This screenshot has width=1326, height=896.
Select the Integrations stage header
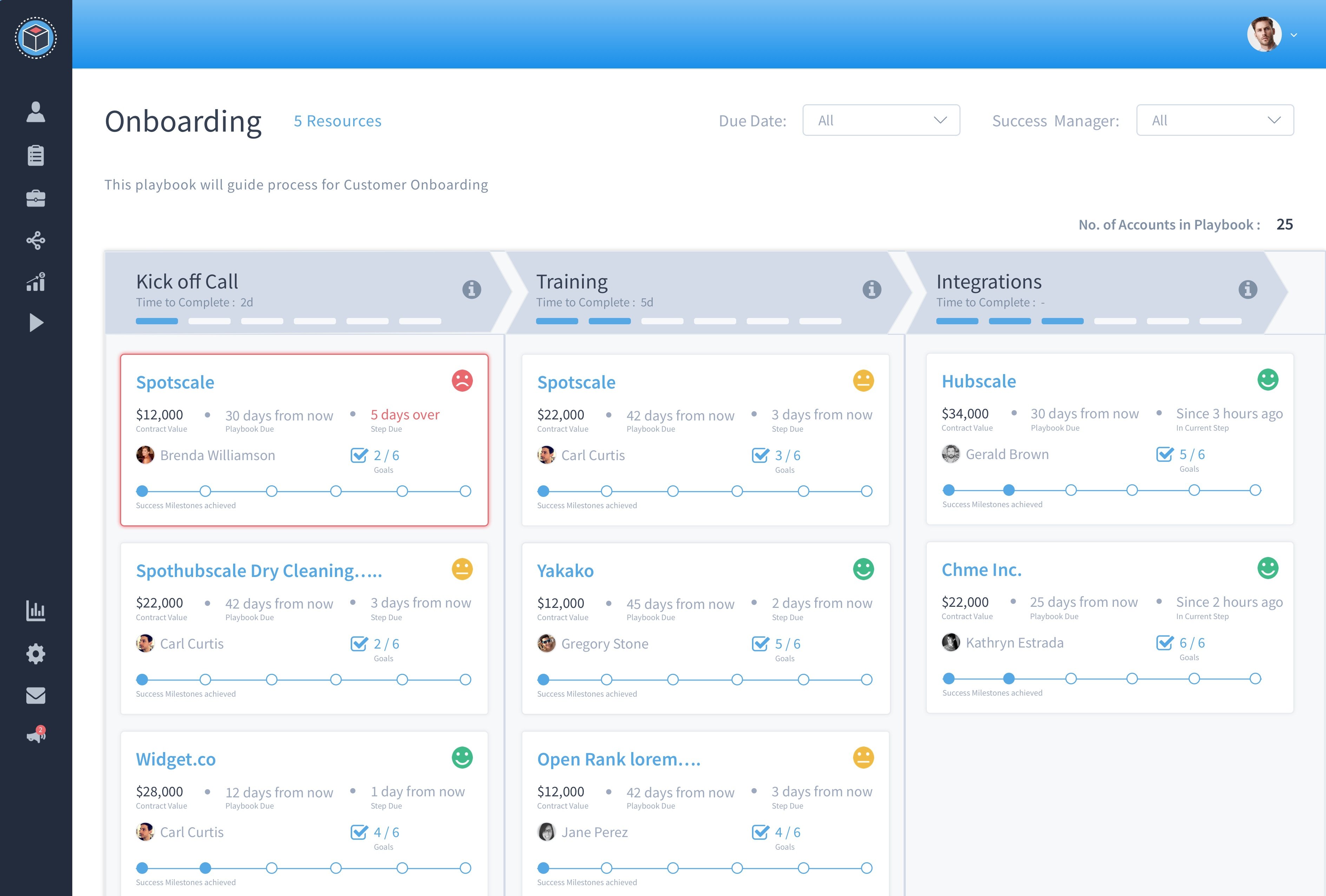[x=988, y=282]
